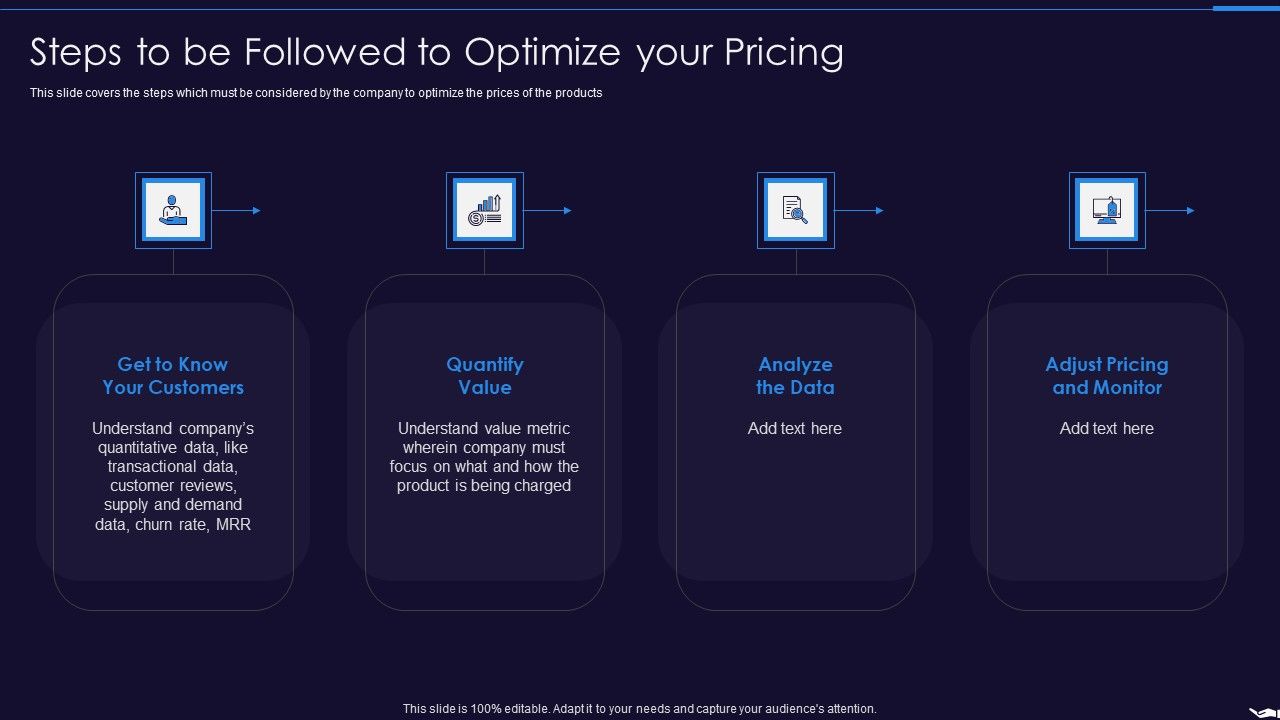Click the customer person icon
Image resolution: width=1280 pixels, height=720 pixels.
173,210
